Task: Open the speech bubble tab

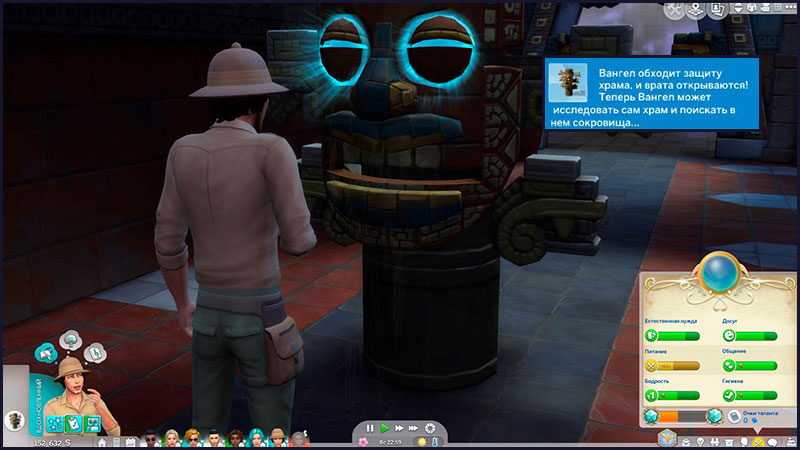Action: [x=772, y=442]
